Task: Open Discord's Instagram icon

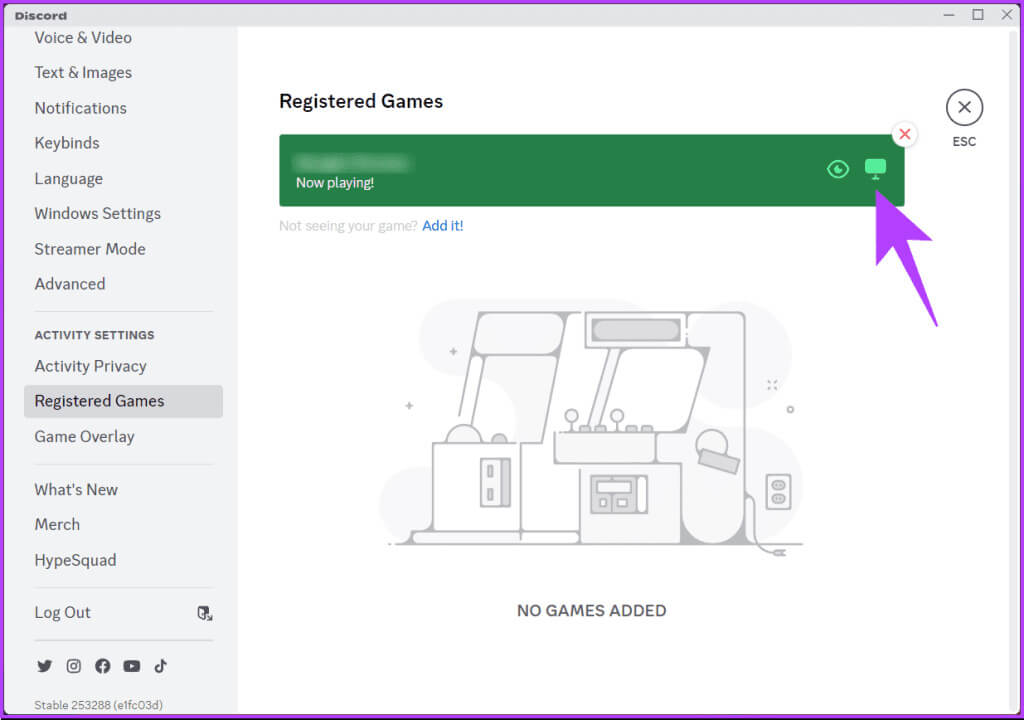Action: [x=73, y=666]
